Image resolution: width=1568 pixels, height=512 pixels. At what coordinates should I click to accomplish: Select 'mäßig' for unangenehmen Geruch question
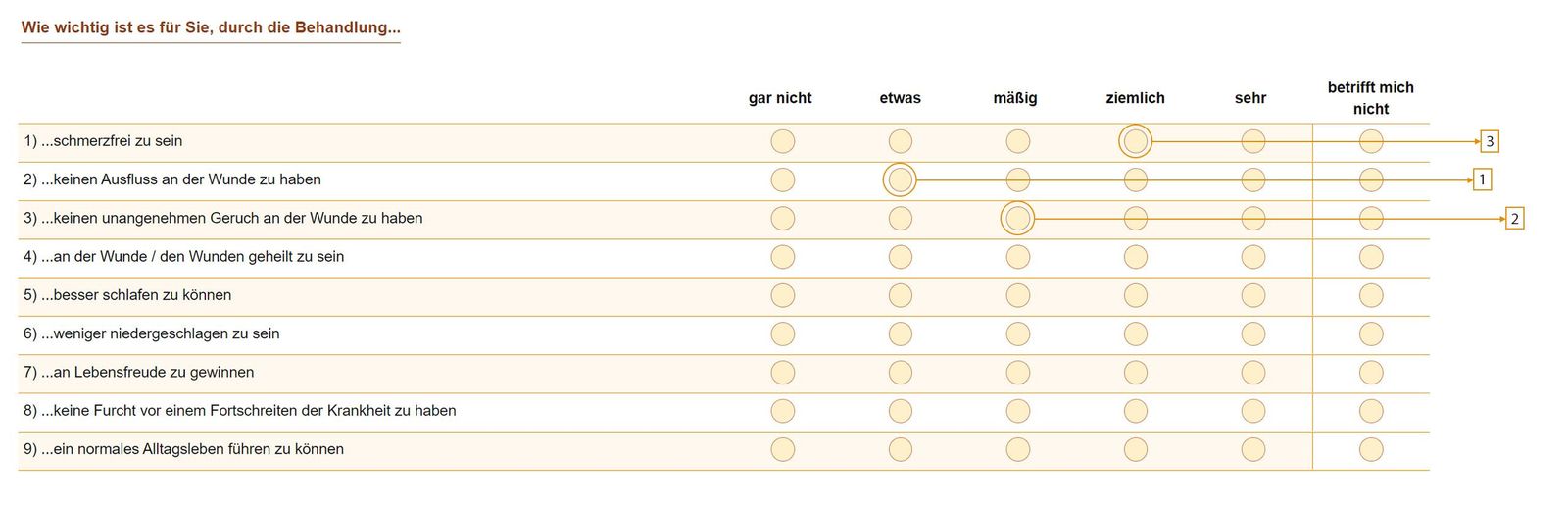click(x=1017, y=218)
